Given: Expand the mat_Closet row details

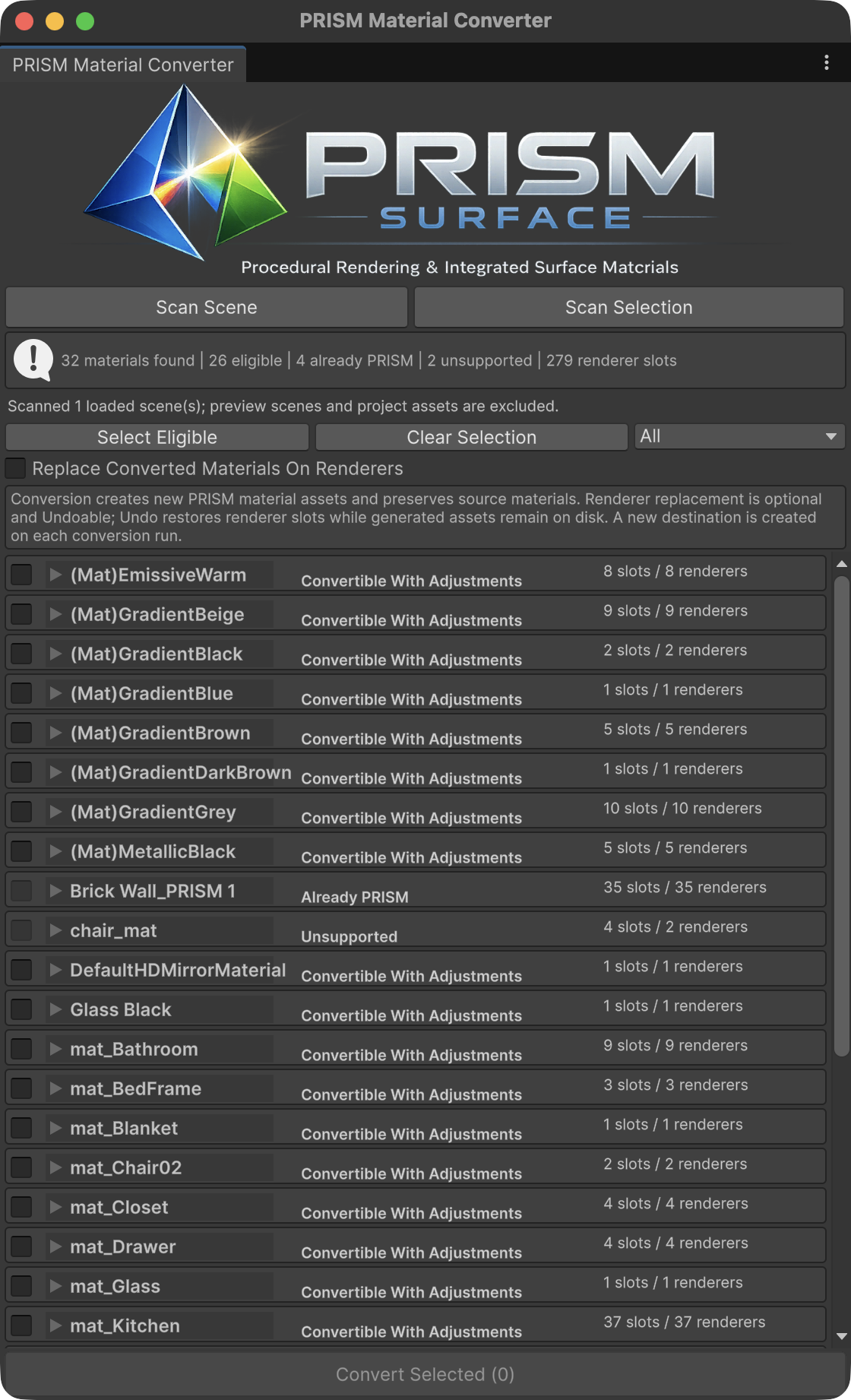Looking at the screenshot, I should tap(55, 1207).
